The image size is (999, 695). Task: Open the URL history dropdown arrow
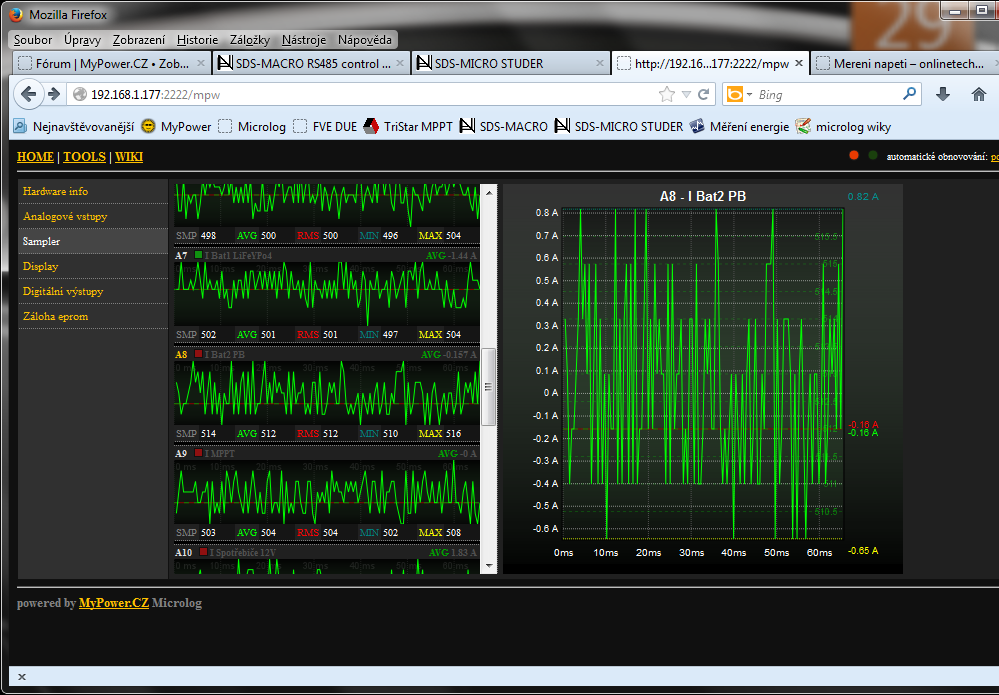(686, 95)
